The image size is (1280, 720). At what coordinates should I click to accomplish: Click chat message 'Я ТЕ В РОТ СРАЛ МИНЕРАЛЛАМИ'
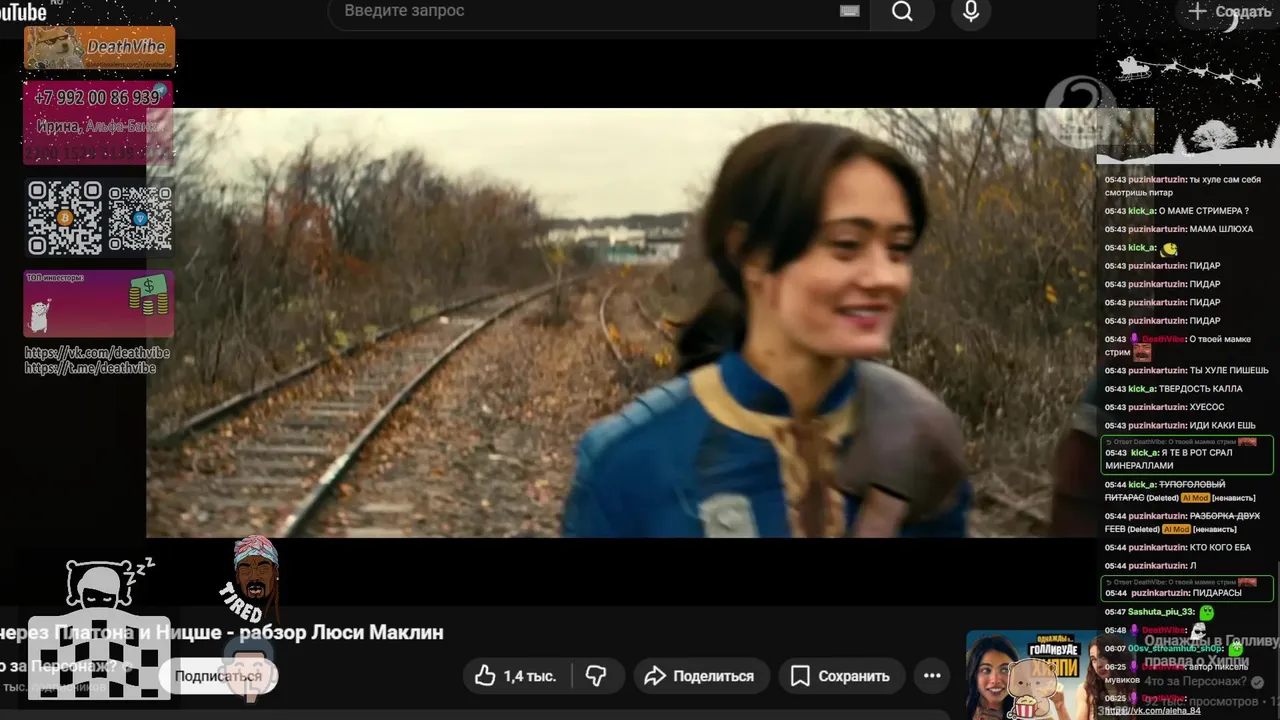(1186, 459)
